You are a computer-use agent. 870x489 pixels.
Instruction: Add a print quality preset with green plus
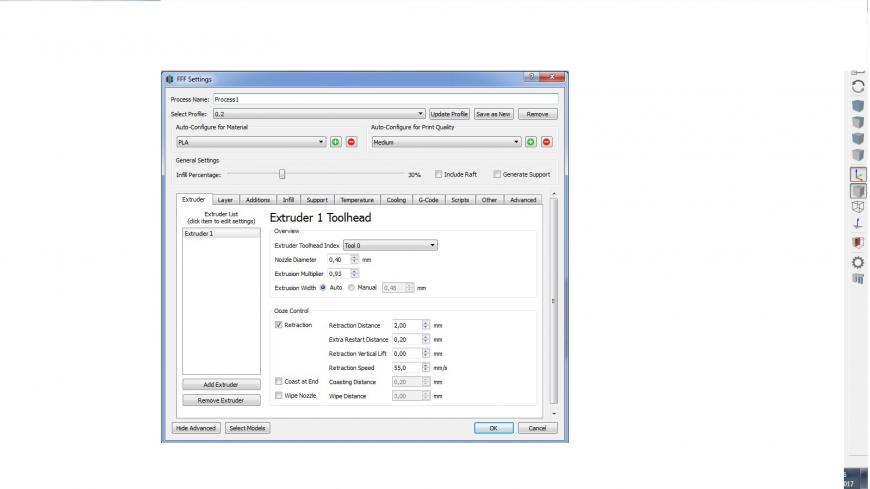pos(531,142)
